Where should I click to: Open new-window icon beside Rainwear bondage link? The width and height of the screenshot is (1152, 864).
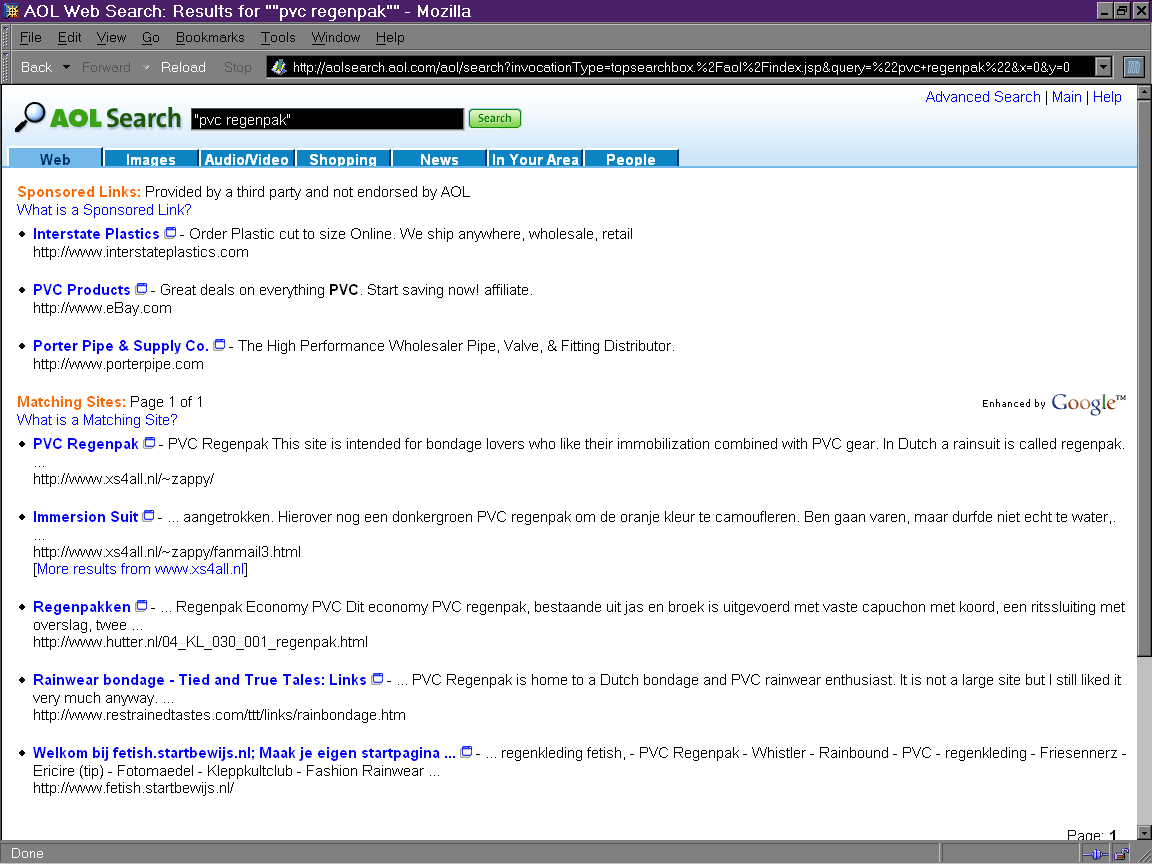(377, 679)
